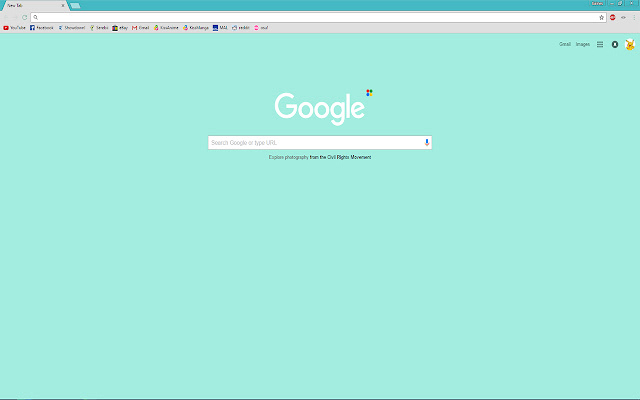
Task: Open the eBay bookmark
Action: [x=120, y=28]
